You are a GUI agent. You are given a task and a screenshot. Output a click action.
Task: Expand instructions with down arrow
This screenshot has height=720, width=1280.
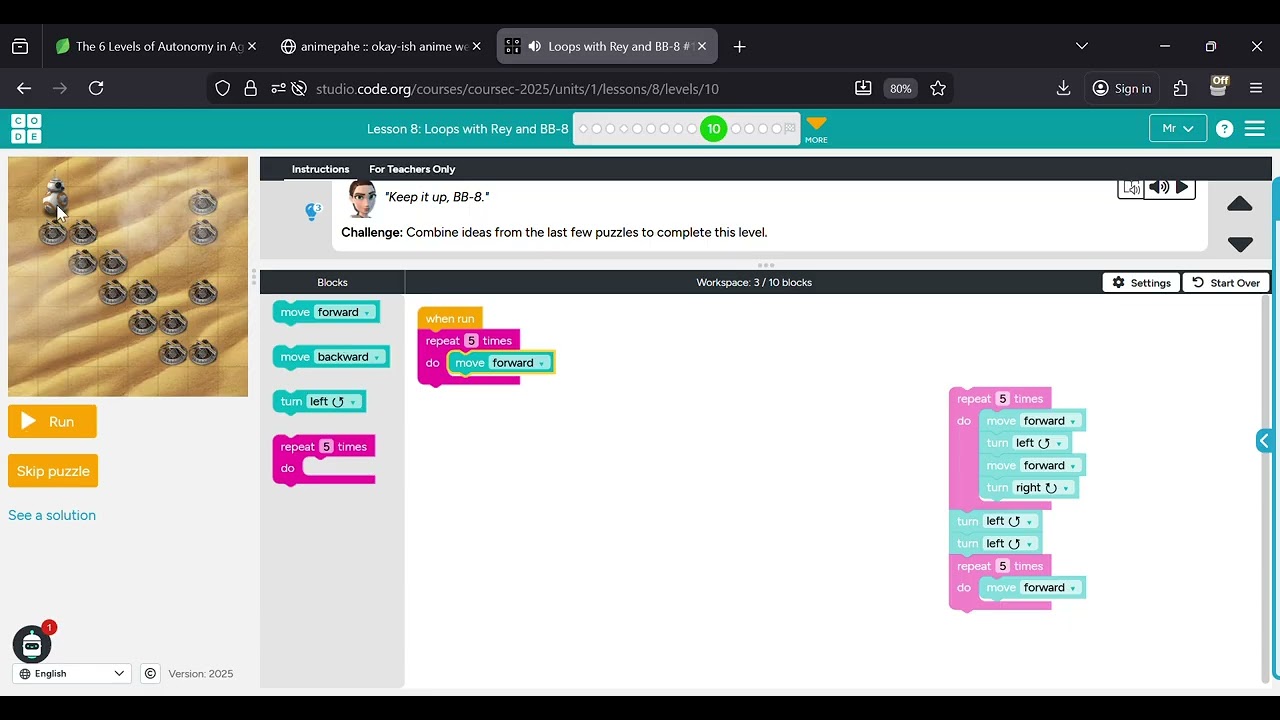pos(1239,244)
